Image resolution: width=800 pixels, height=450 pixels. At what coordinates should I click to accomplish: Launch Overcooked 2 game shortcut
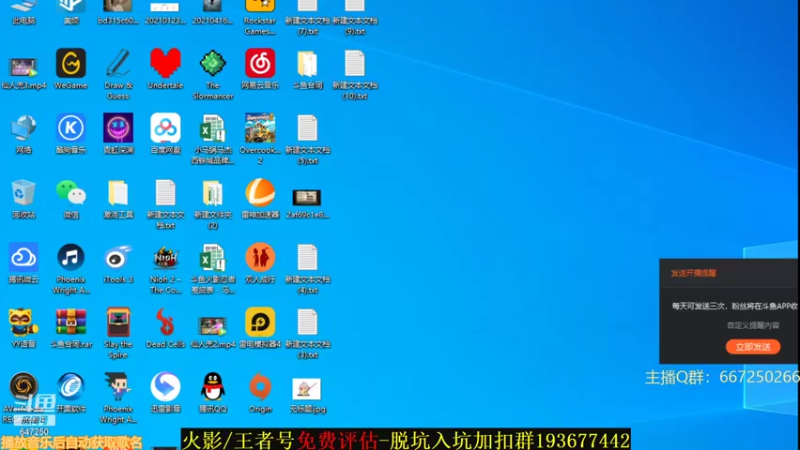[x=260, y=128]
